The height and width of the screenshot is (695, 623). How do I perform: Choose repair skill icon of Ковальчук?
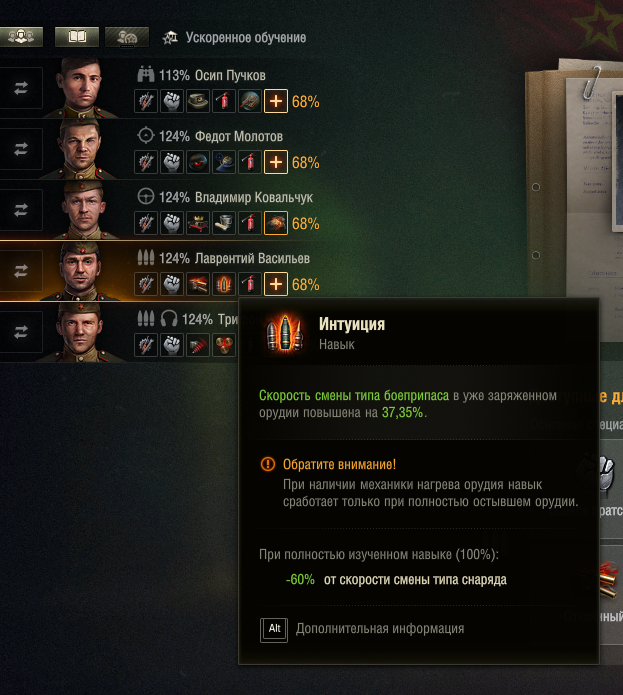[146, 223]
